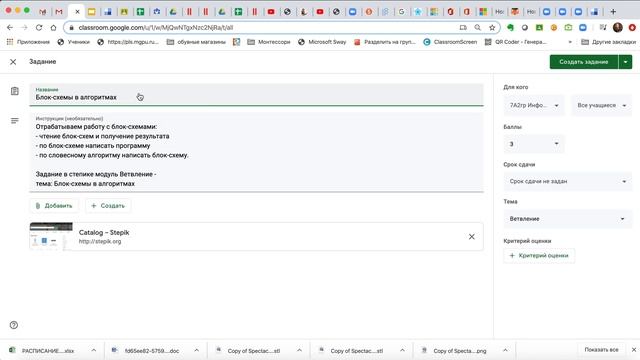Viewport: 640px width, 360px height.
Task: Close the current active browser tab
Action: click(x=77, y=11)
